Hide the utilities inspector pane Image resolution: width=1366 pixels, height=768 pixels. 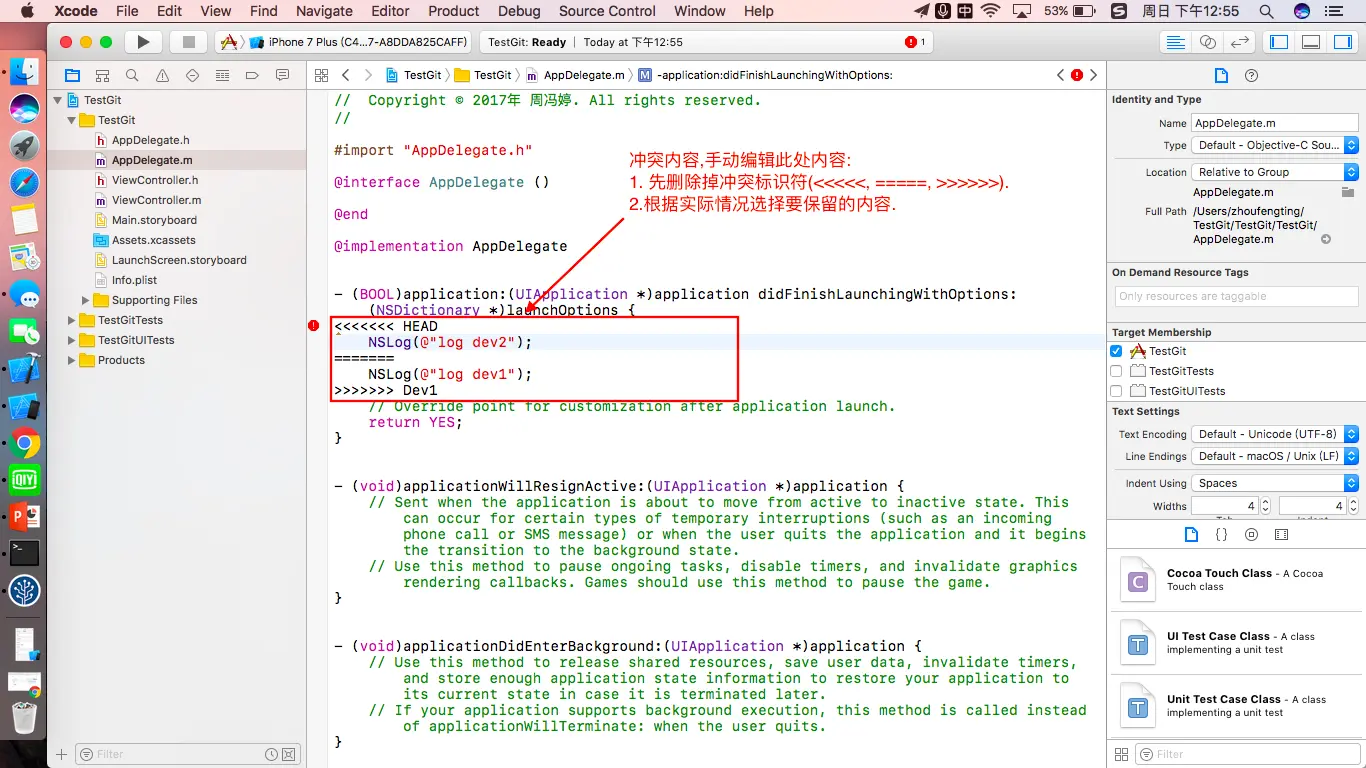point(1343,42)
